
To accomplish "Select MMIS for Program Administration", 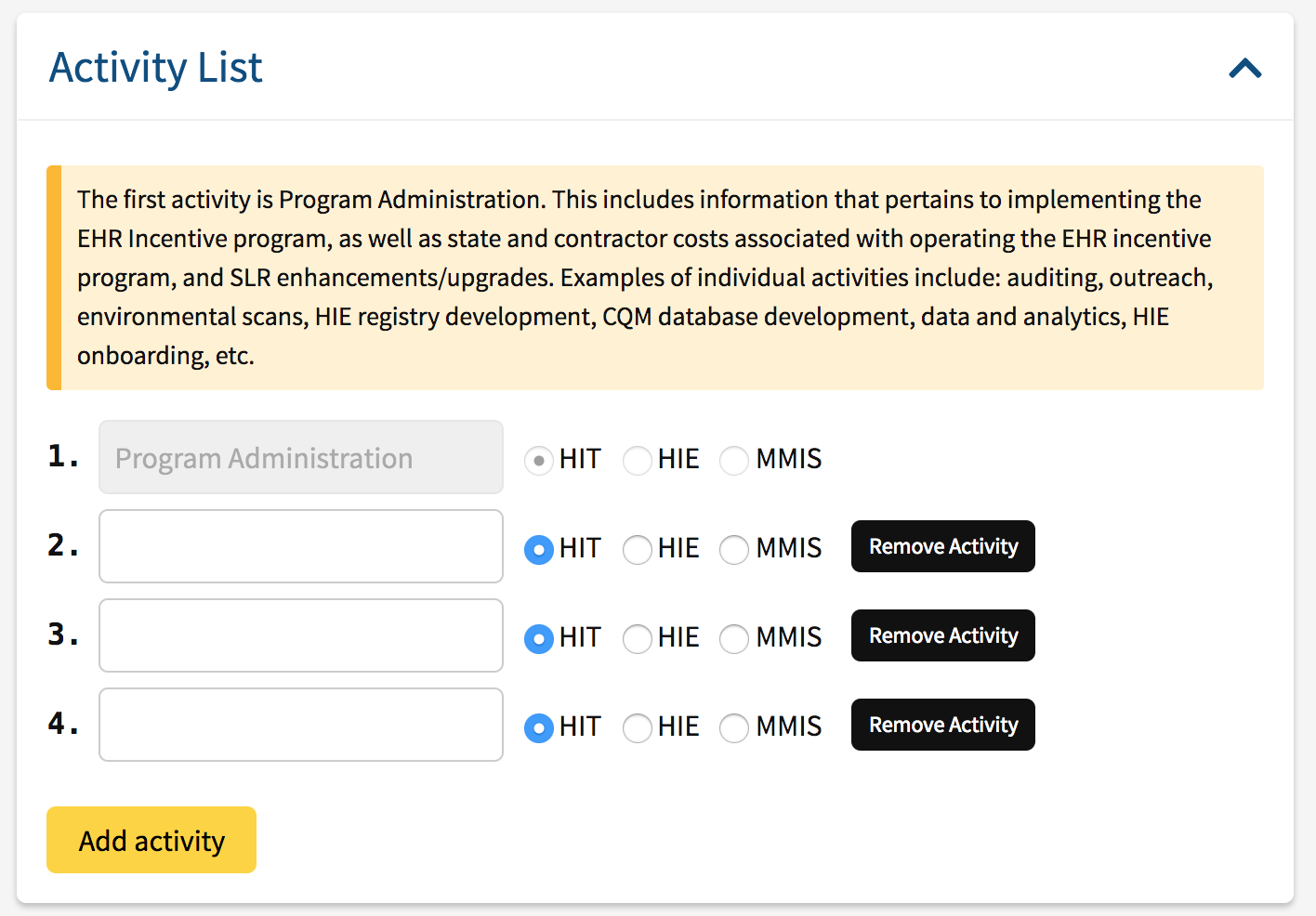I will [734, 461].
